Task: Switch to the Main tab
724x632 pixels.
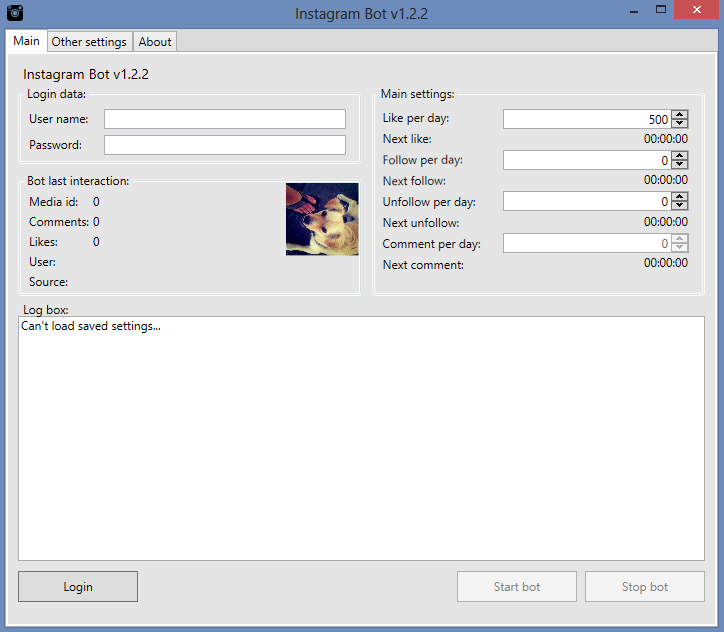Action: (26, 41)
